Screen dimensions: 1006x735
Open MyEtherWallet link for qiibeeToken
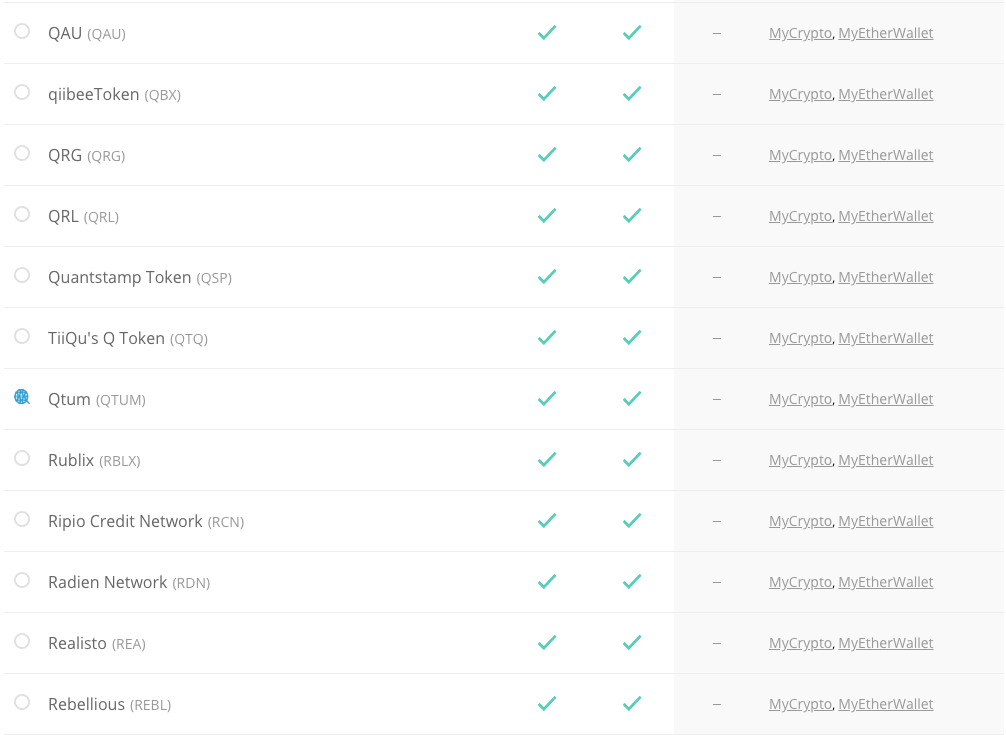pyautogui.click(x=885, y=94)
